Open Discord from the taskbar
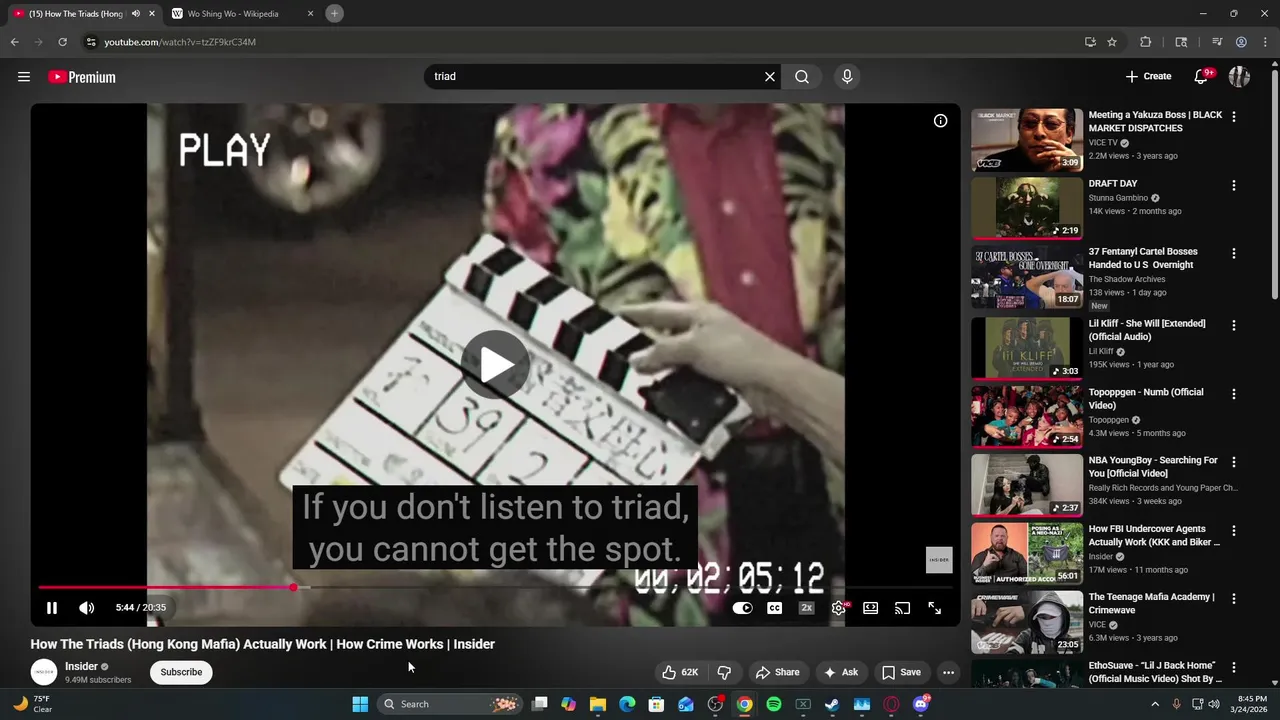This screenshot has height=720, width=1280. [920, 704]
